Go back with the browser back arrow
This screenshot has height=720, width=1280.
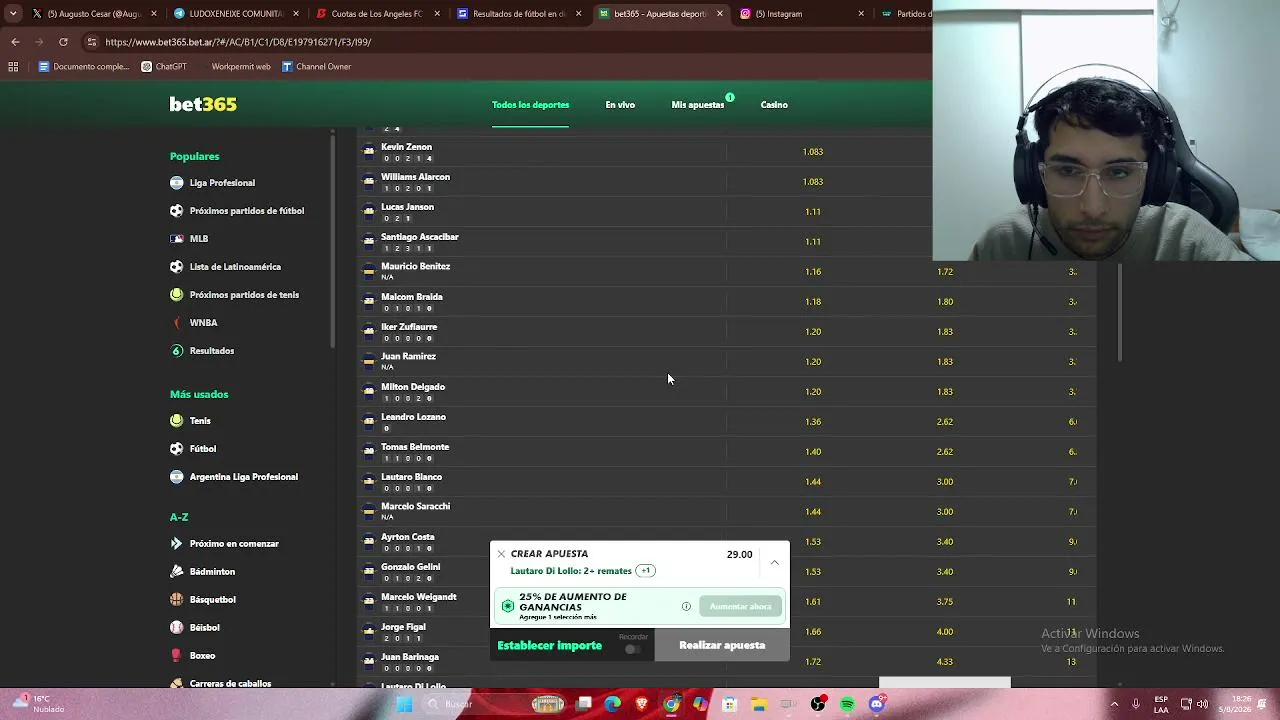[15, 42]
